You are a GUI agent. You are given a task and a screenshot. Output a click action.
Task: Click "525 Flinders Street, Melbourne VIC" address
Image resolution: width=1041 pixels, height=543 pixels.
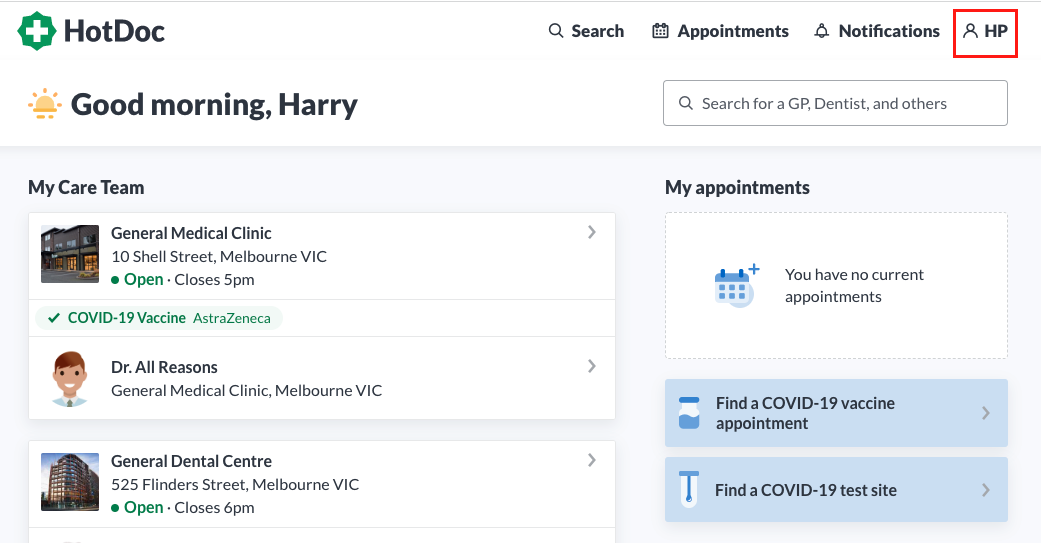tap(235, 484)
